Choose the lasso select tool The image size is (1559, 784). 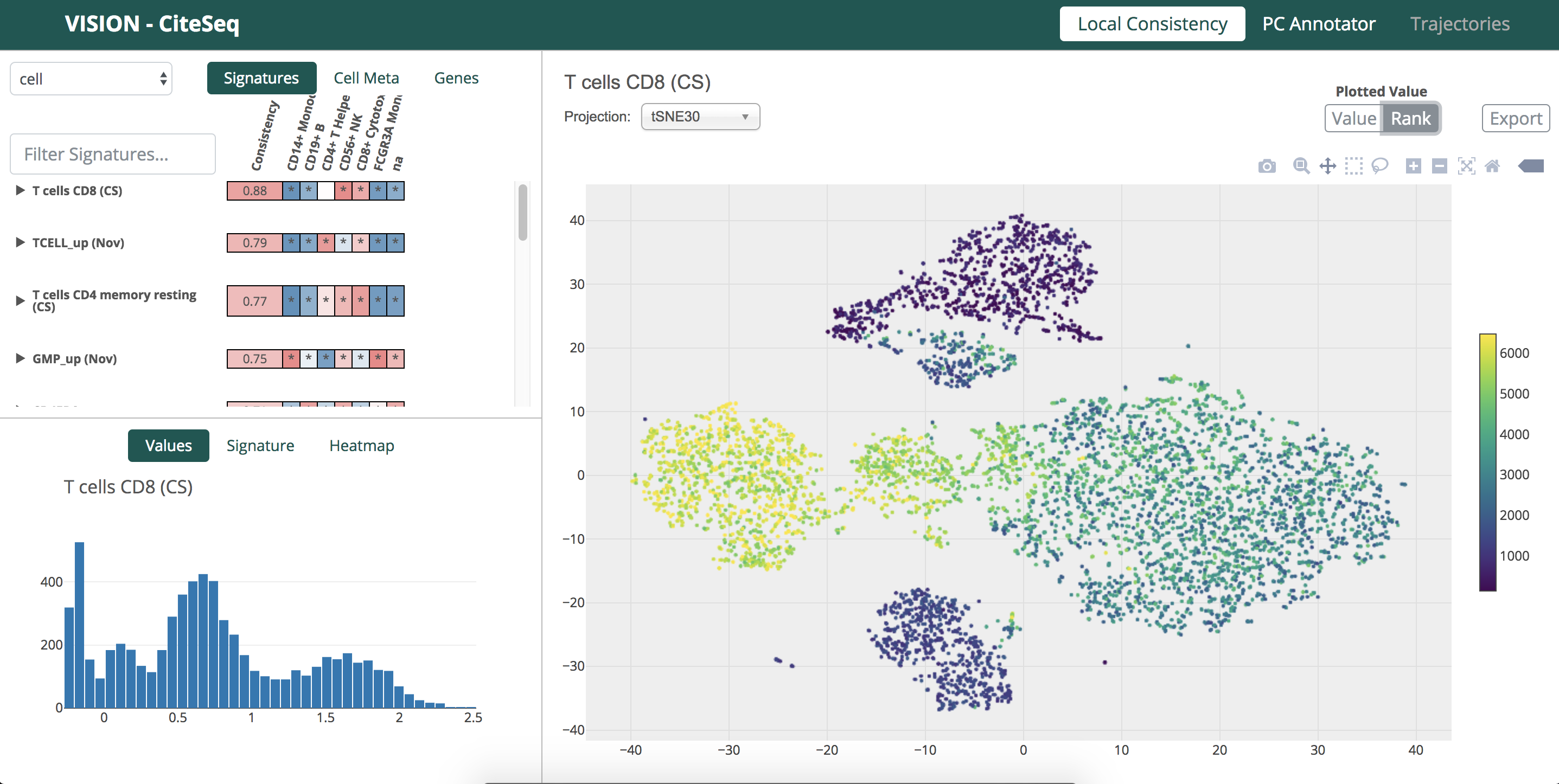point(1381,166)
